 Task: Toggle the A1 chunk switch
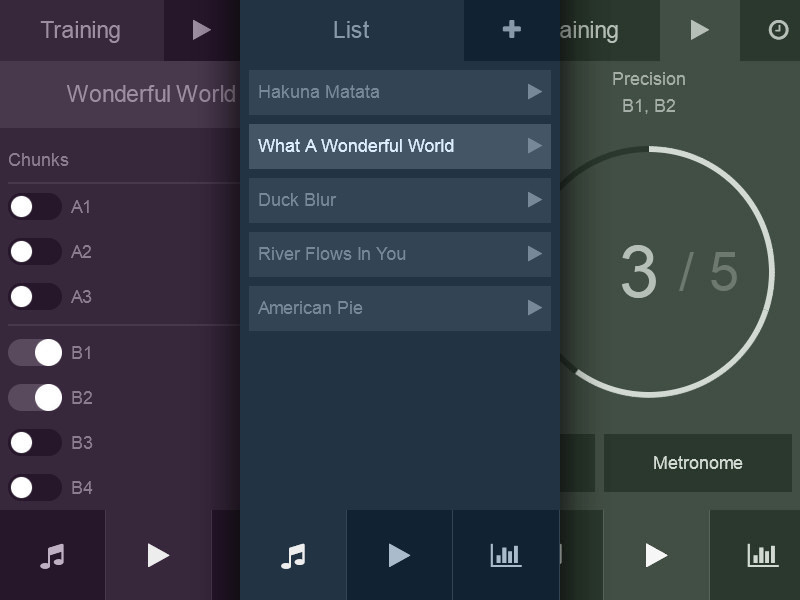[35, 207]
